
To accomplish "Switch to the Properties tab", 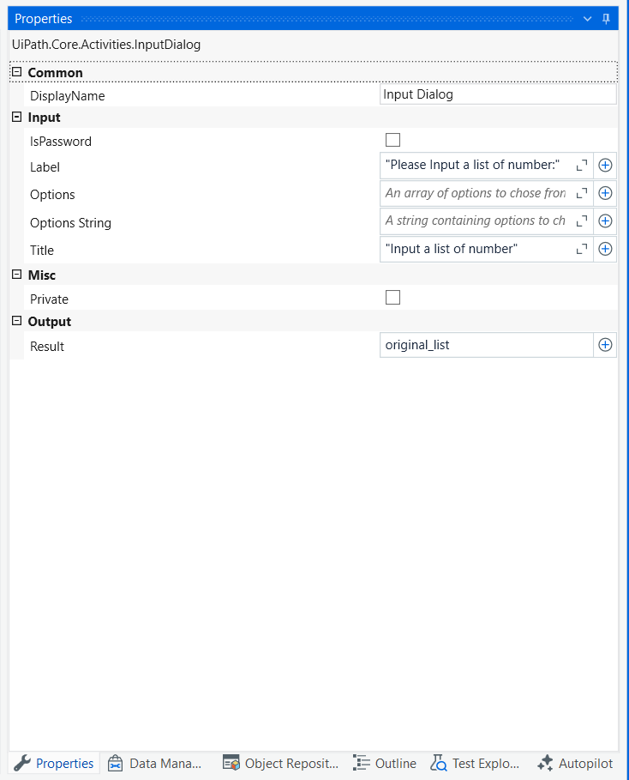I will [x=54, y=763].
